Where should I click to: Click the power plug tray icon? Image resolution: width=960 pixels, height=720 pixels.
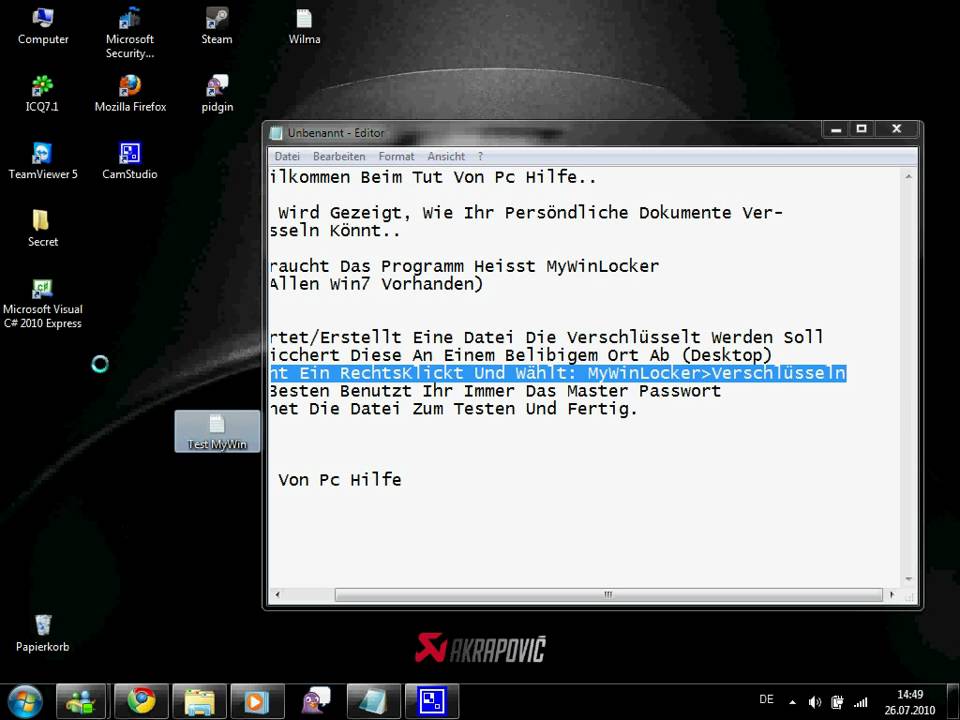[838, 702]
